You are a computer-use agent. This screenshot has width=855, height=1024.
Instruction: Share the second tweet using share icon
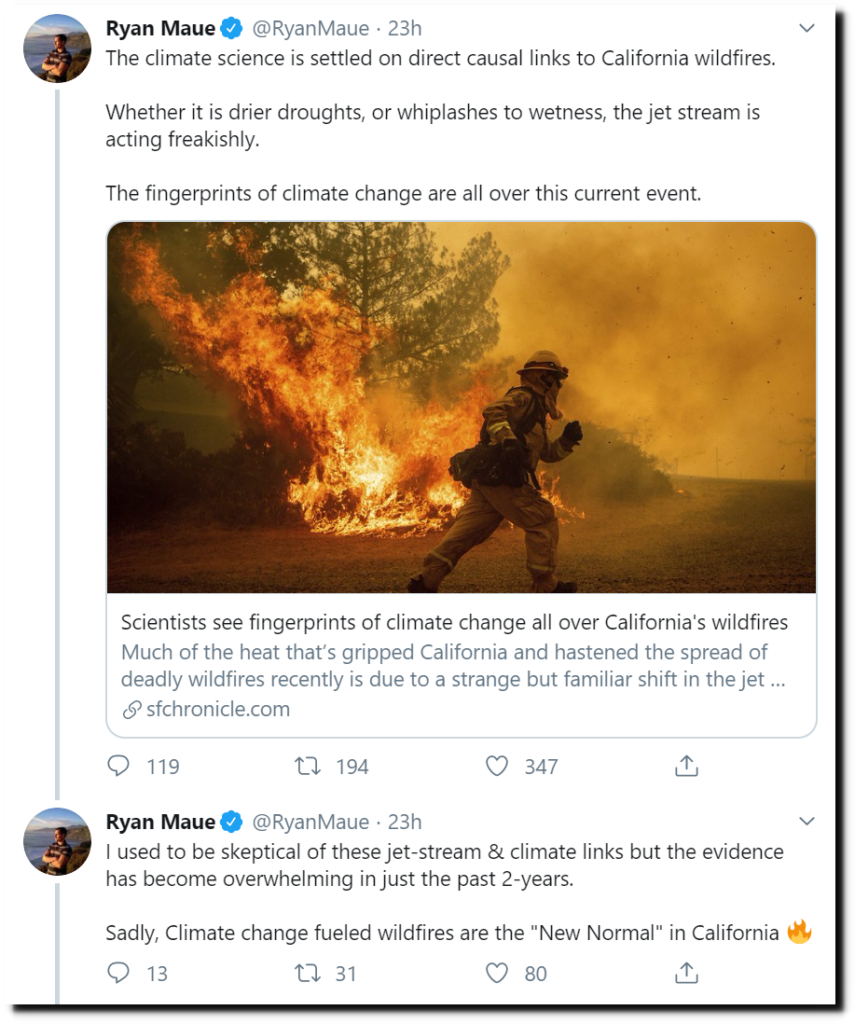coord(686,972)
